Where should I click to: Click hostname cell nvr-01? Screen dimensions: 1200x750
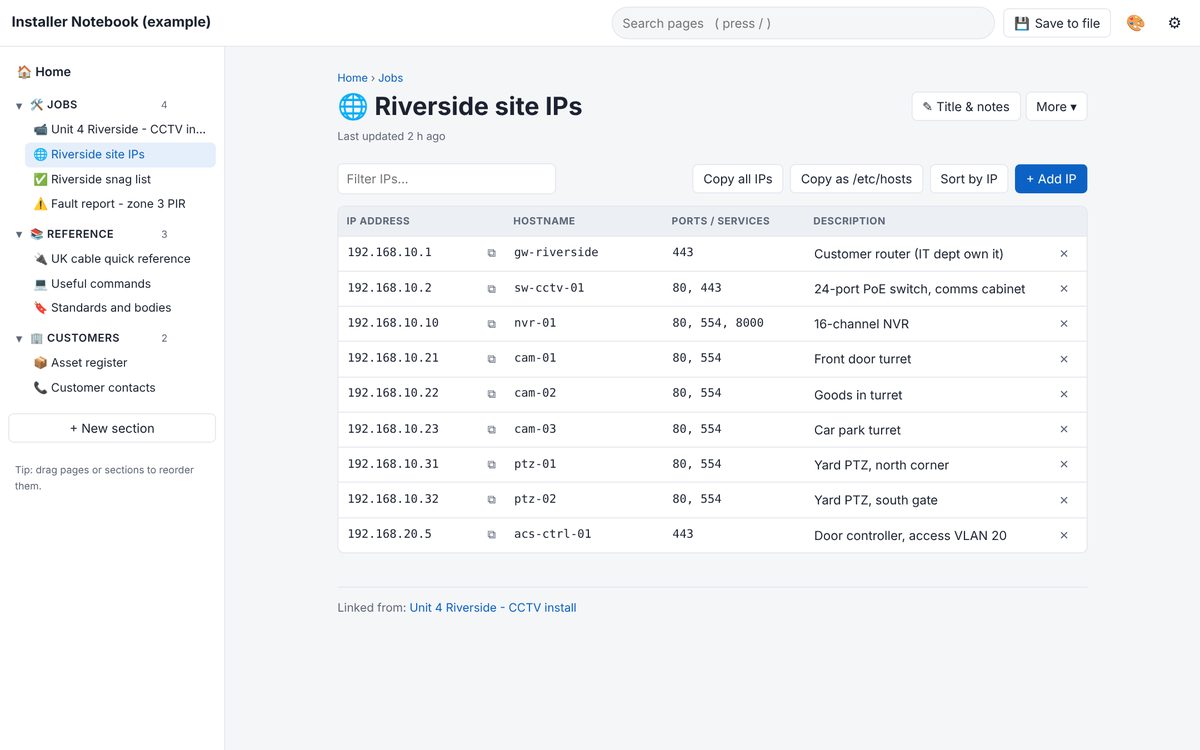[535, 323]
